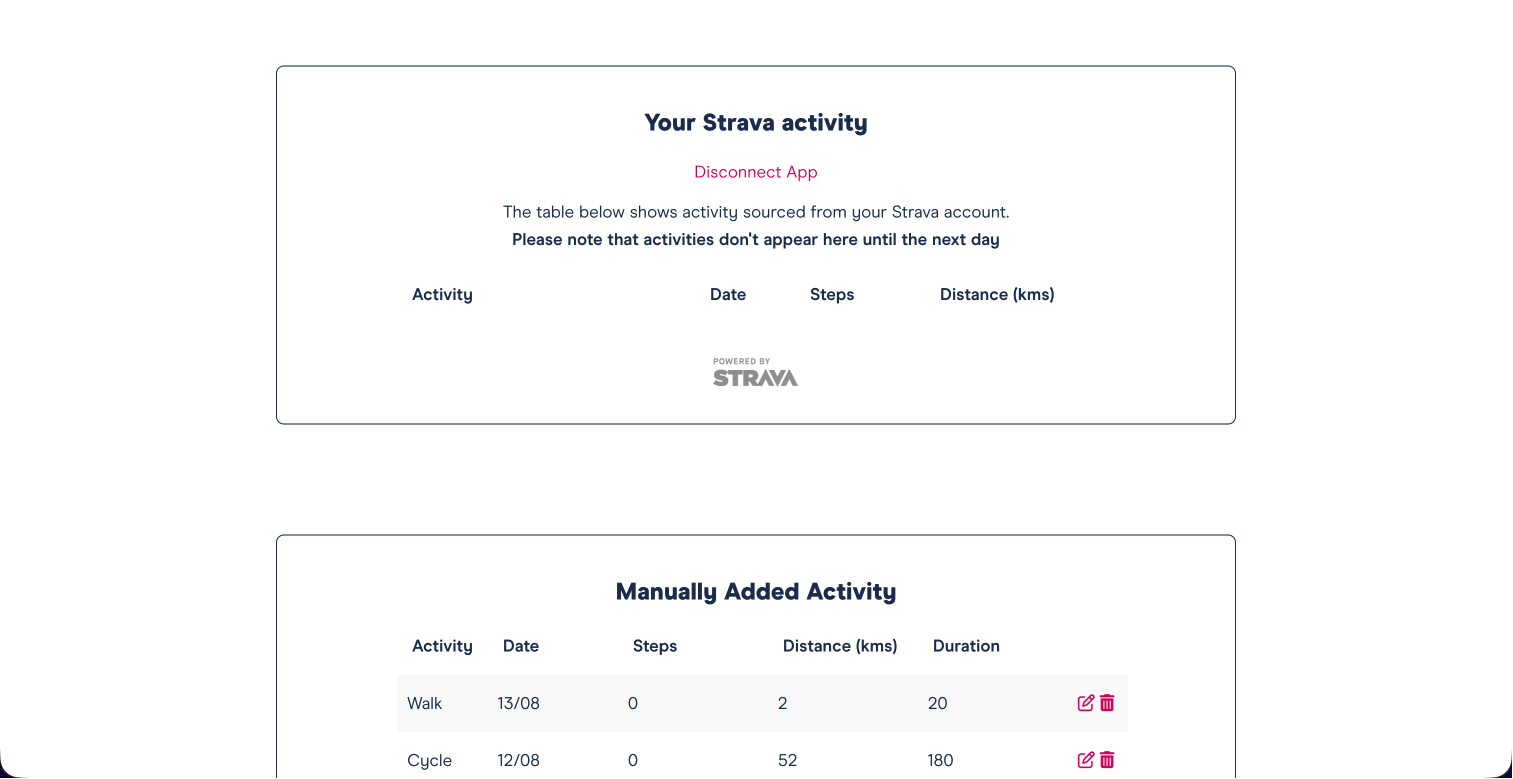The image size is (1513, 779).
Task: Select the Cycle activity row name
Action: click(430, 760)
